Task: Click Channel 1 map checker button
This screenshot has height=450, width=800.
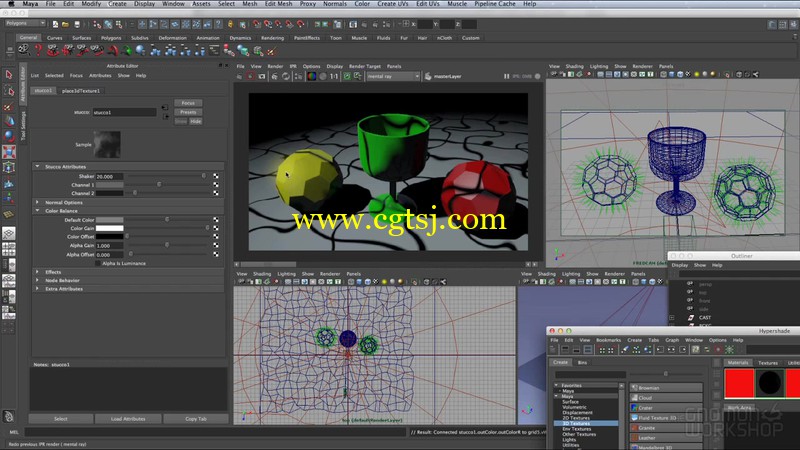Action: point(216,185)
